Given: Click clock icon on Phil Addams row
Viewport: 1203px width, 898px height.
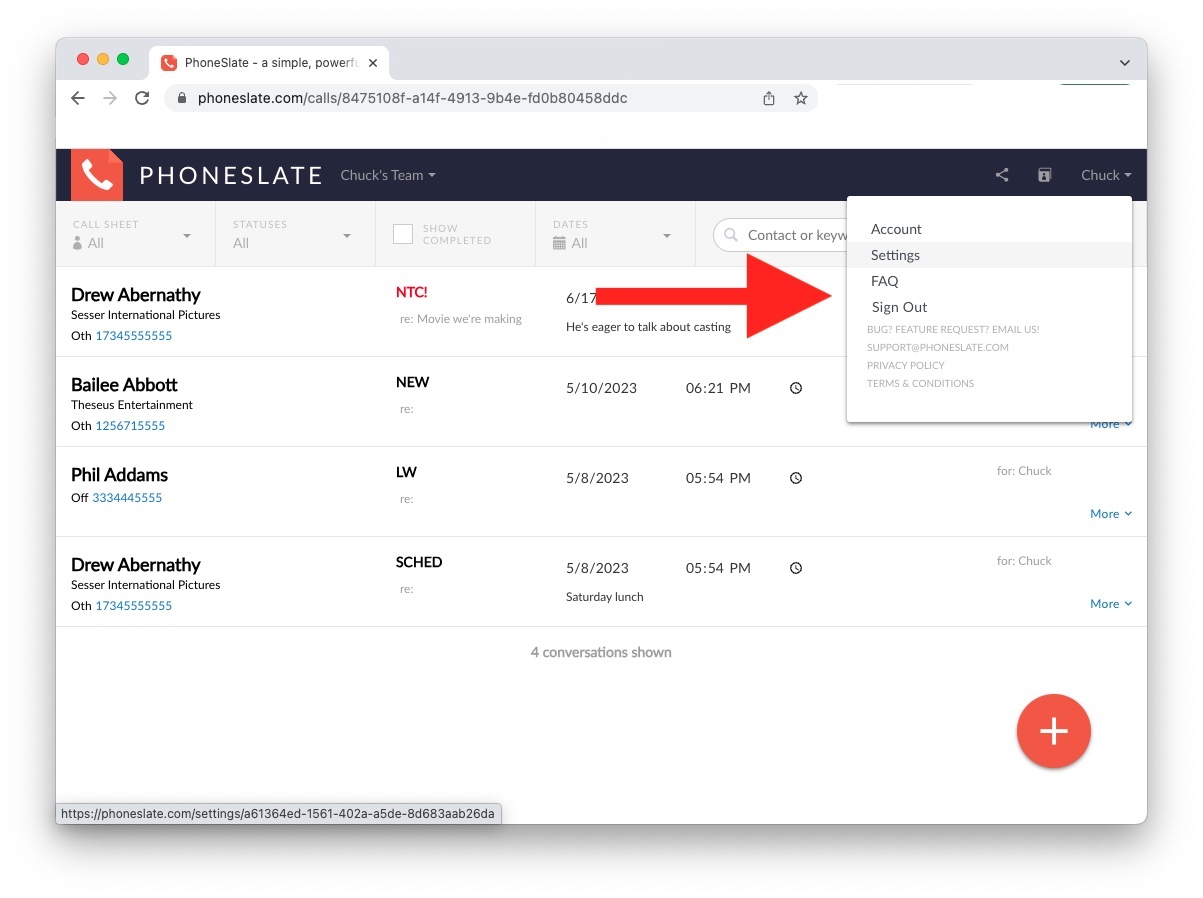Looking at the screenshot, I should coord(796,478).
